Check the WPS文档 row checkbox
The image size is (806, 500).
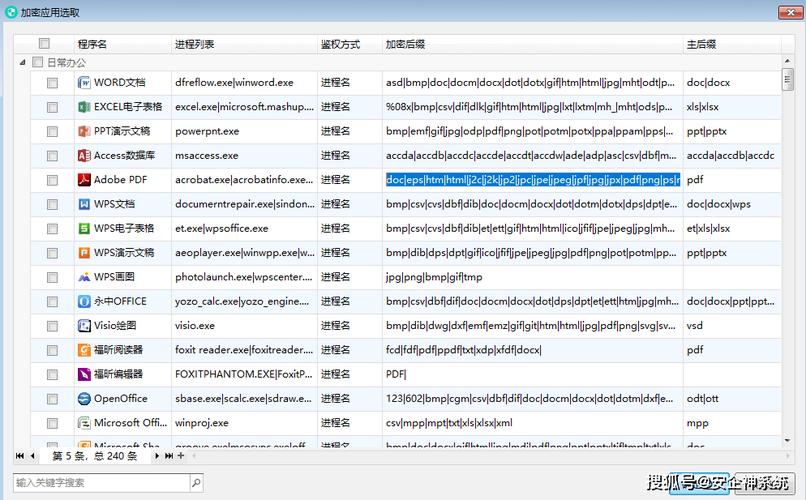click(x=52, y=205)
